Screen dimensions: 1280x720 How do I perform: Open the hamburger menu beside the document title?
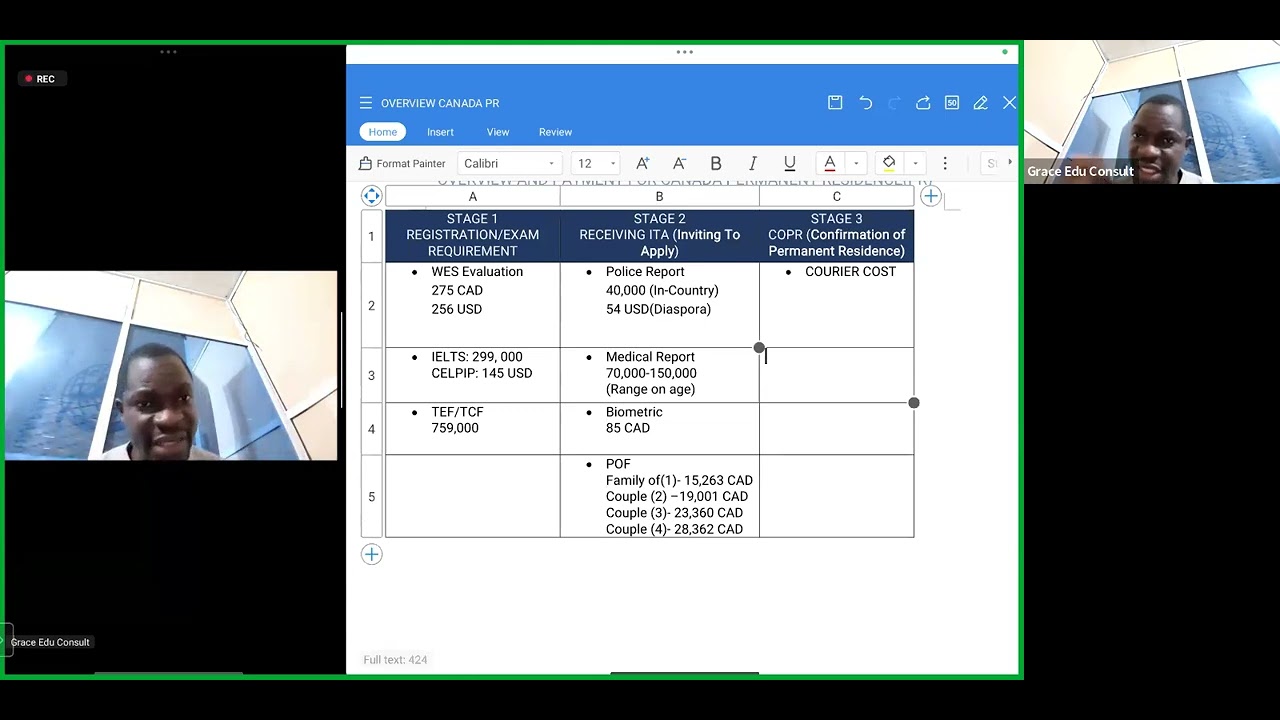click(x=366, y=103)
